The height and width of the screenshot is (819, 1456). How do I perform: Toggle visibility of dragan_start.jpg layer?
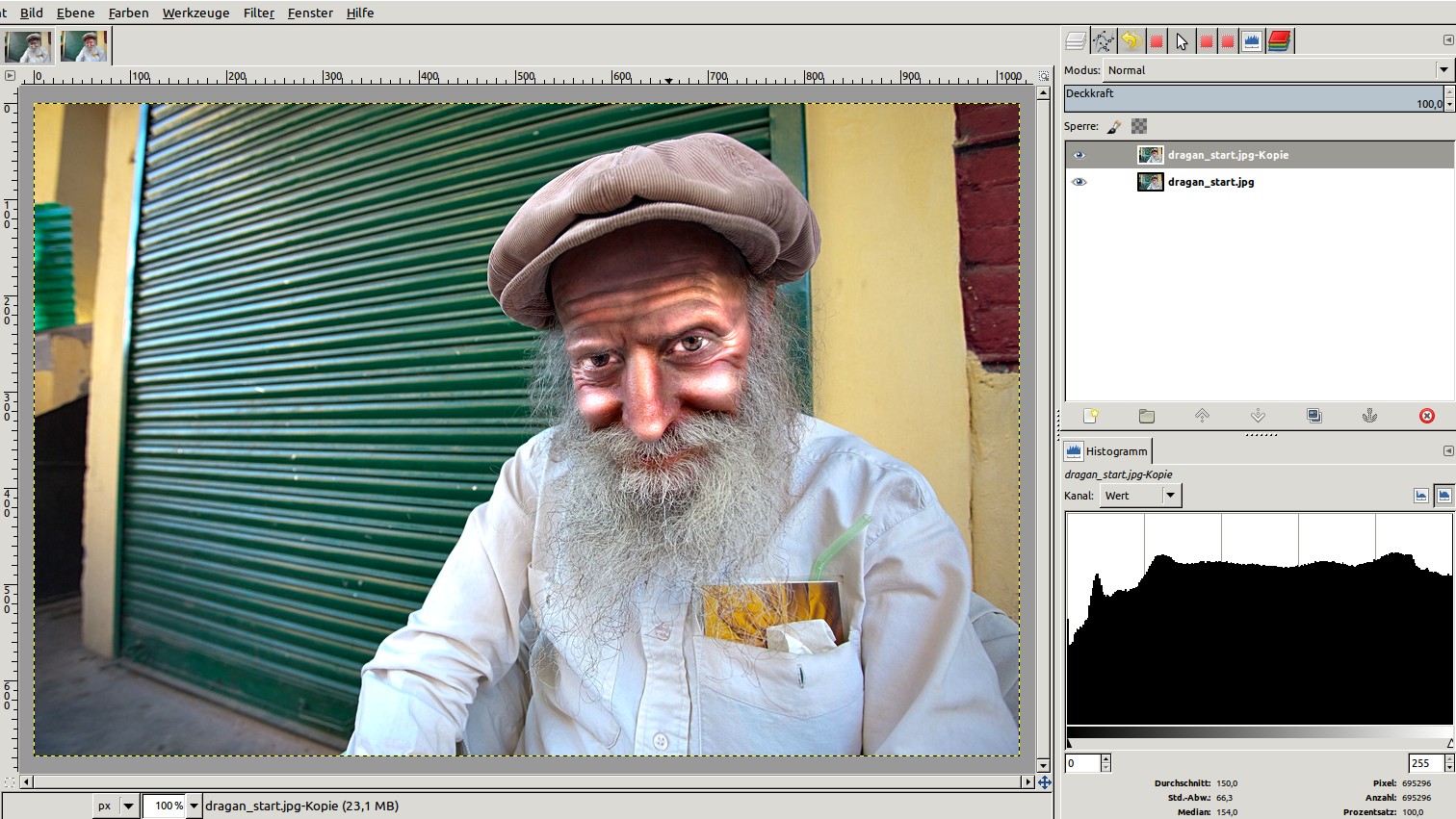1079,182
